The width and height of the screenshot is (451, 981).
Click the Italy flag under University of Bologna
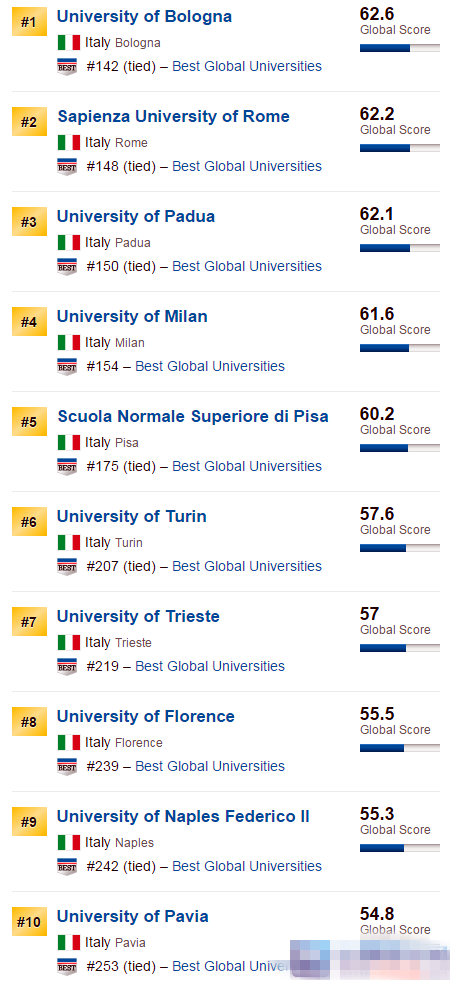click(69, 43)
